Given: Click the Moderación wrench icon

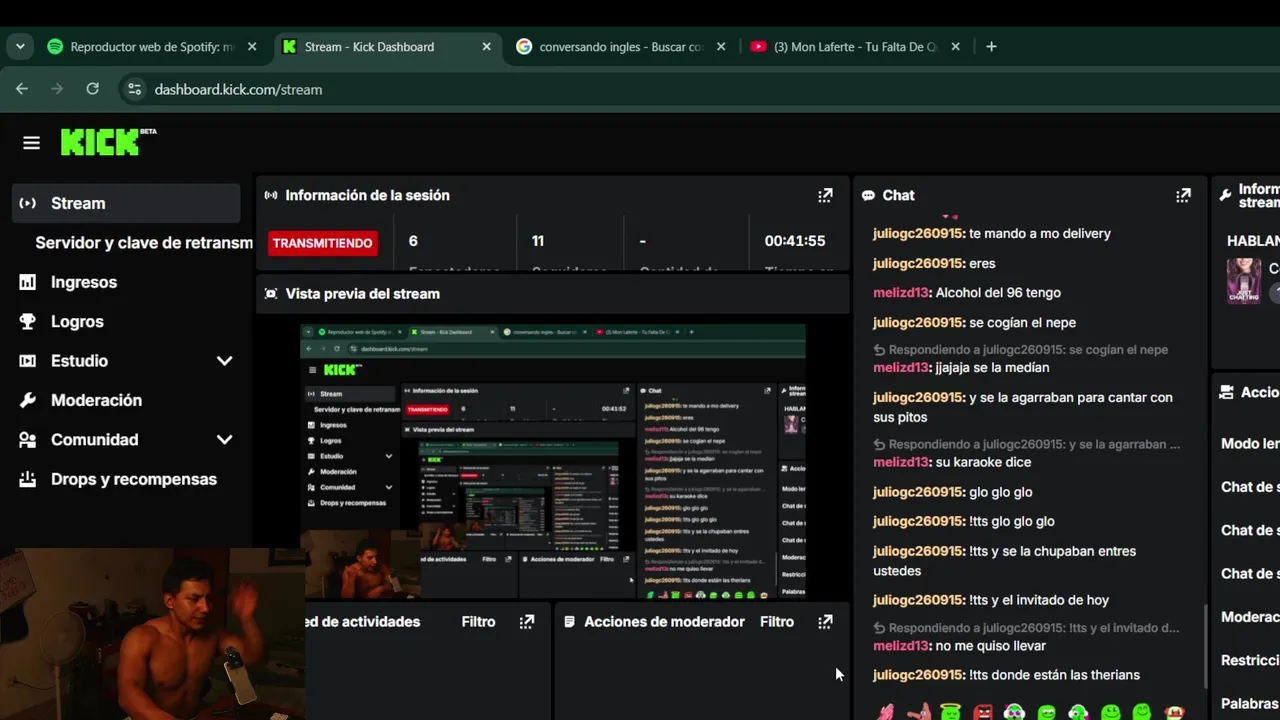Looking at the screenshot, I should tap(28, 400).
